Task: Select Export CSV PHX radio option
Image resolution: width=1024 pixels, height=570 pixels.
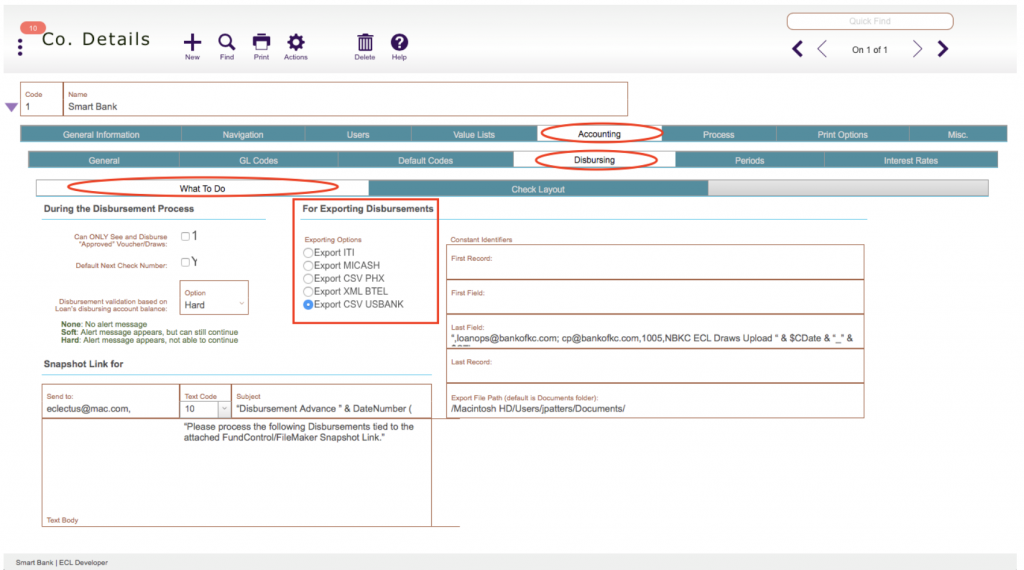Action: pos(308,279)
